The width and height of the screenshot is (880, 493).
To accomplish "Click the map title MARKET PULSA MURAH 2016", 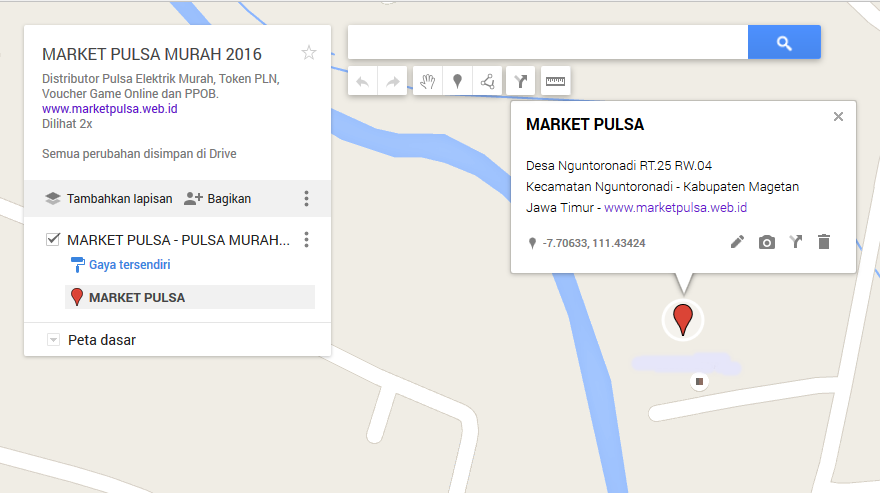I will click(152, 54).
